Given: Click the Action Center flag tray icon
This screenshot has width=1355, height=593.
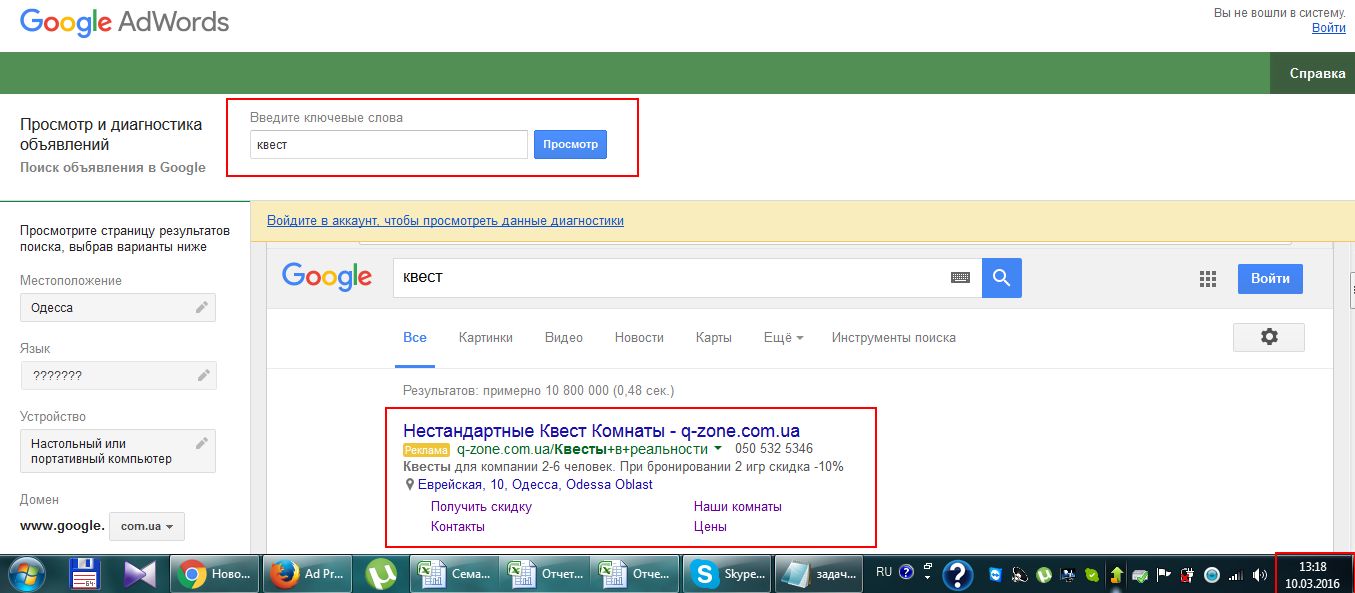Looking at the screenshot, I should click(x=1163, y=575).
